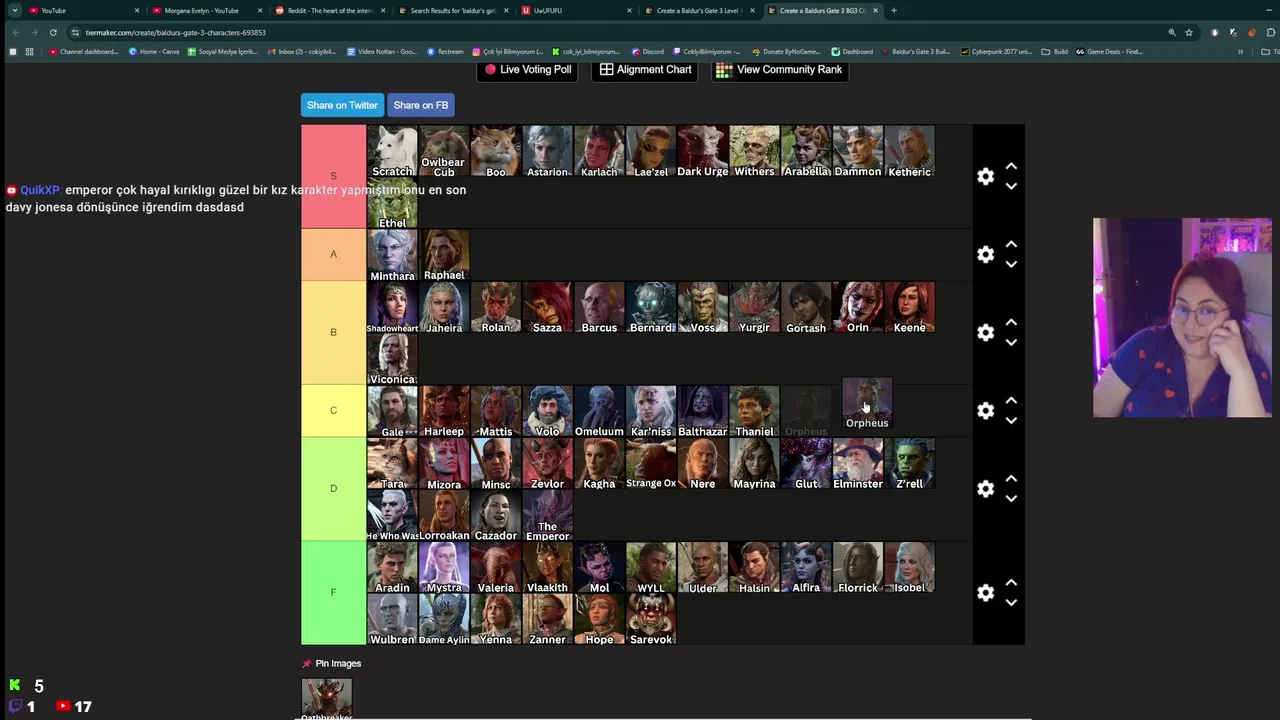Reload the page
The width and height of the screenshot is (1280, 720).
[53, 32]
